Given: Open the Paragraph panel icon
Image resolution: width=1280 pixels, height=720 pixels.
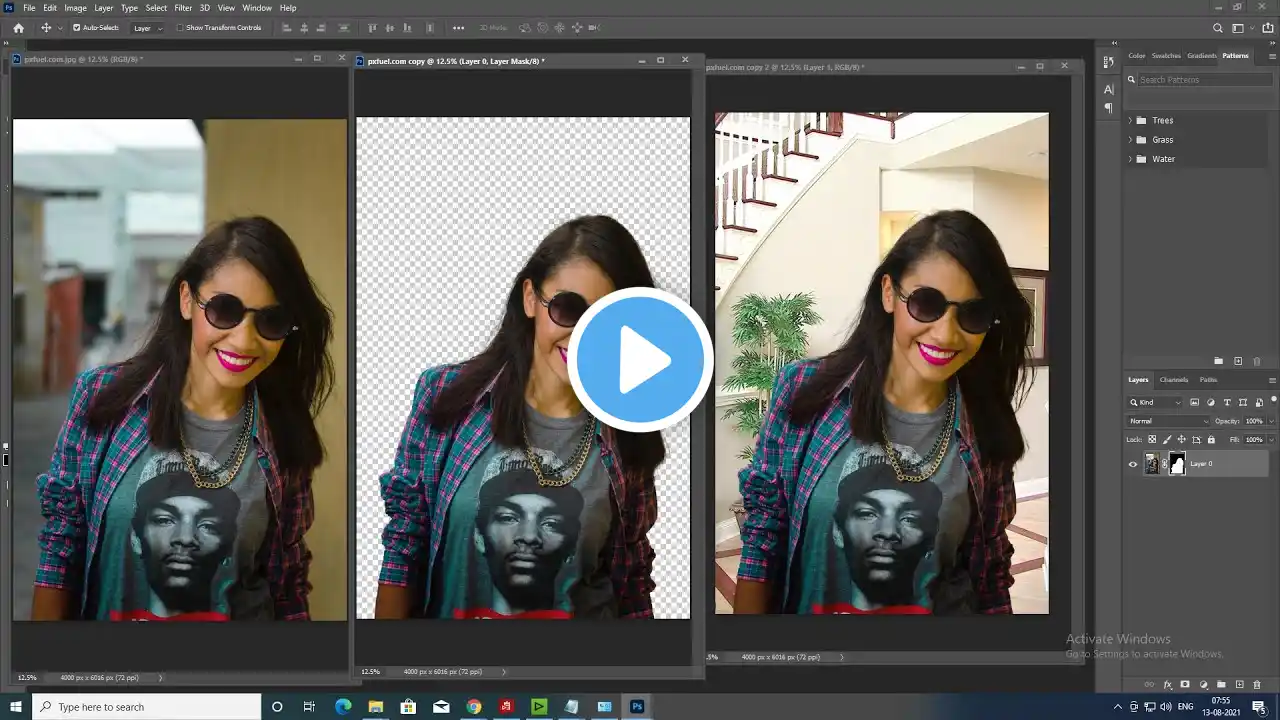Looking at the screenshot, I should tap(1108, 108).
